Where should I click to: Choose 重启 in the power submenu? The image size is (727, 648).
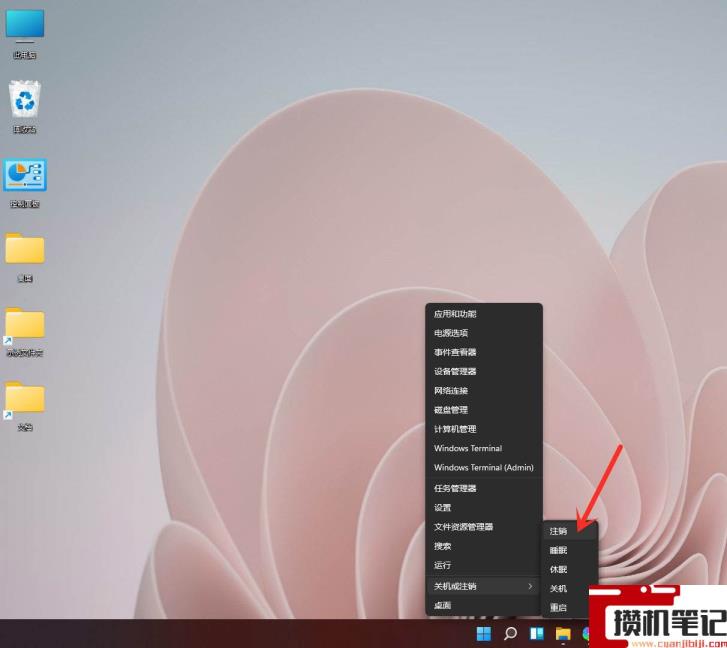click(567, 607)
